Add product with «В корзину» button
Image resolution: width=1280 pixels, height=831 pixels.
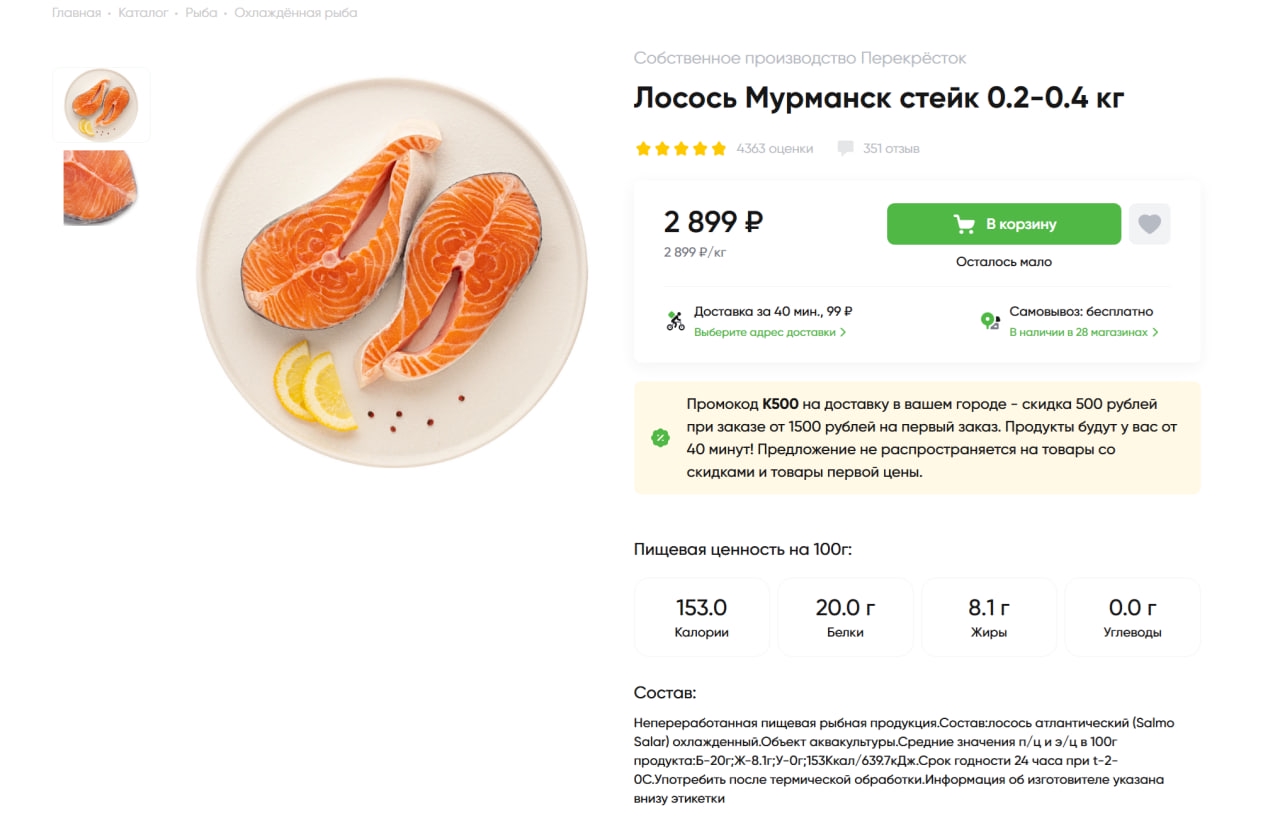pyautogui.click(x=1003, y=224)
